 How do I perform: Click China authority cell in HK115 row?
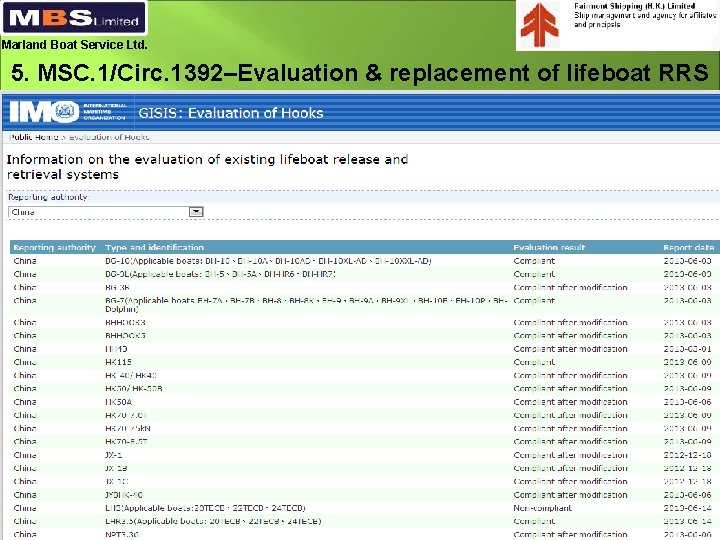[x=25, y=362]
